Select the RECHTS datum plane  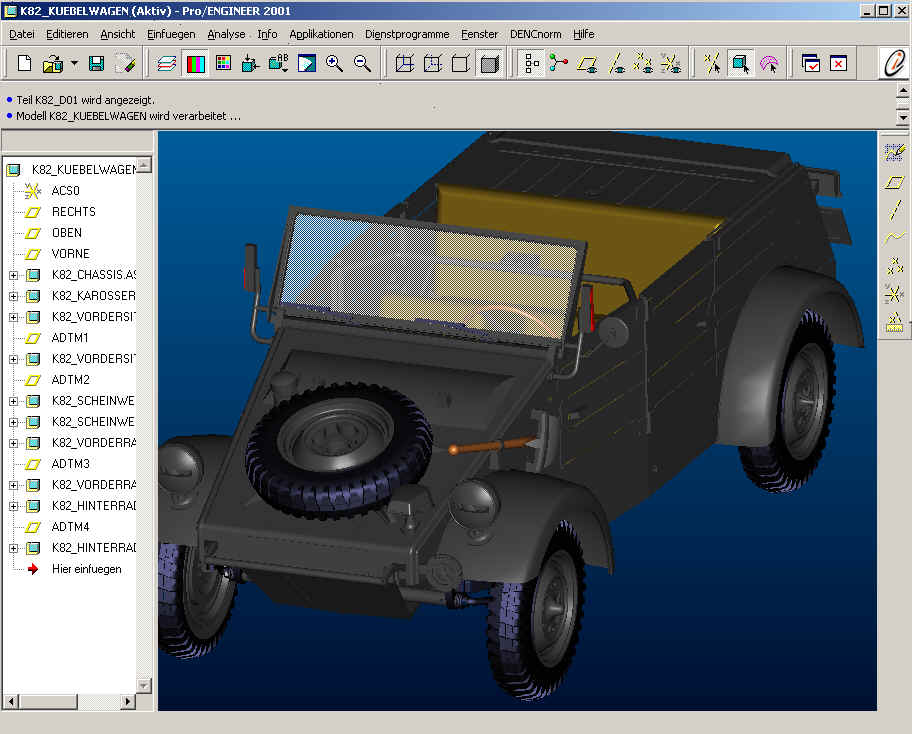click(73, 212)
